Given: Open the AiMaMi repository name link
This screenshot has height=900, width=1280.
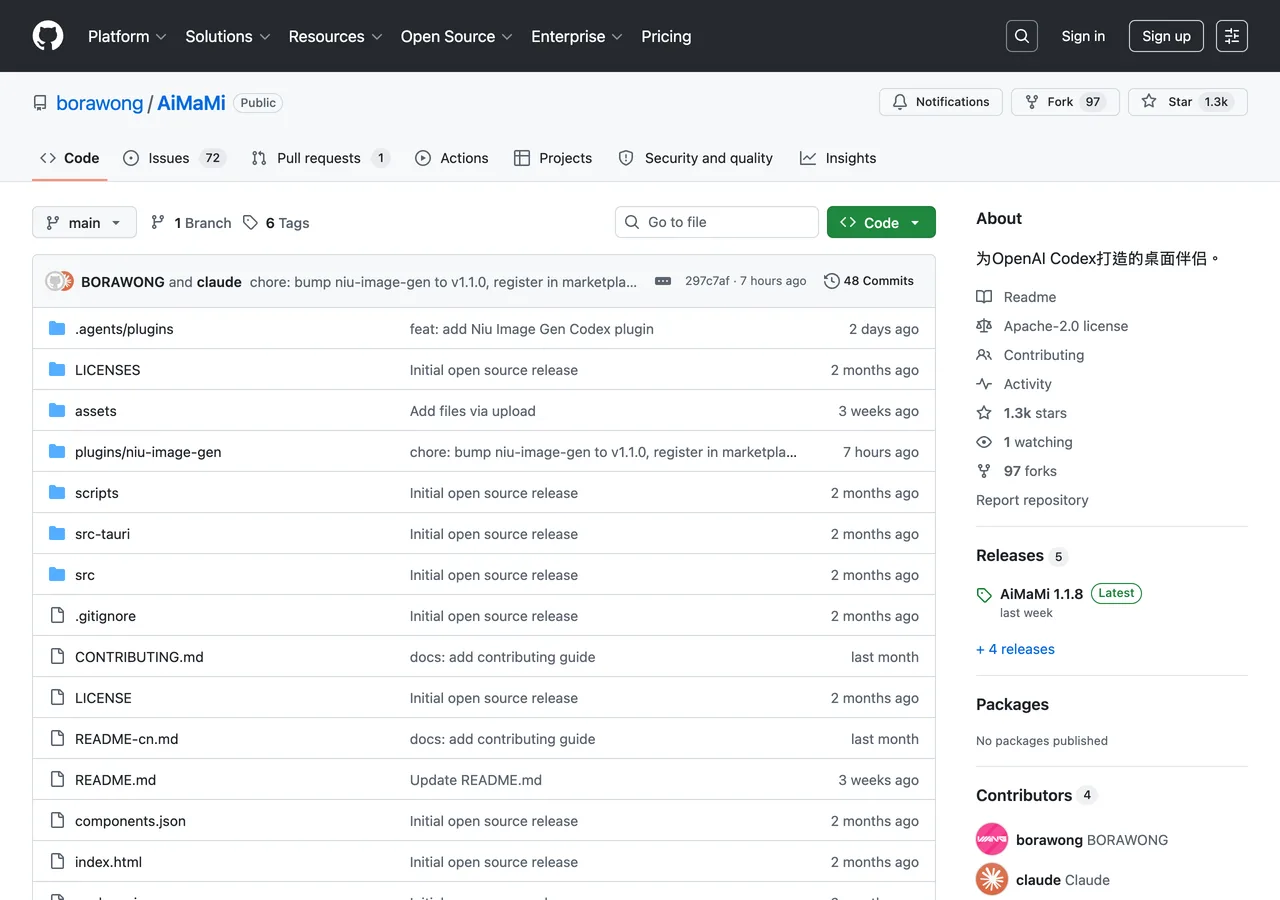Looking at the screenshot, I should click(191, 103).
